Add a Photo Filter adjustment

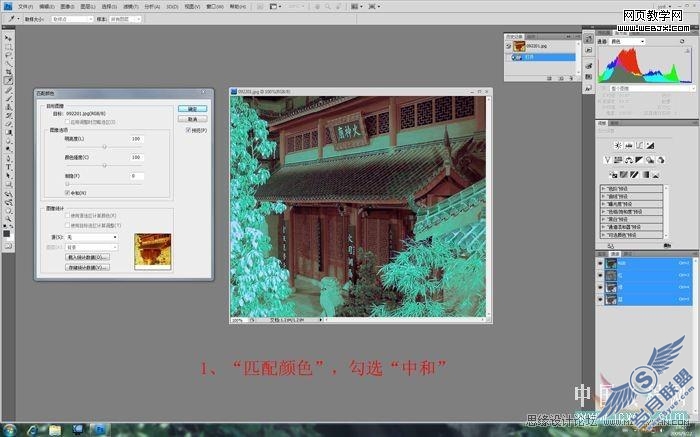point(650,160)
